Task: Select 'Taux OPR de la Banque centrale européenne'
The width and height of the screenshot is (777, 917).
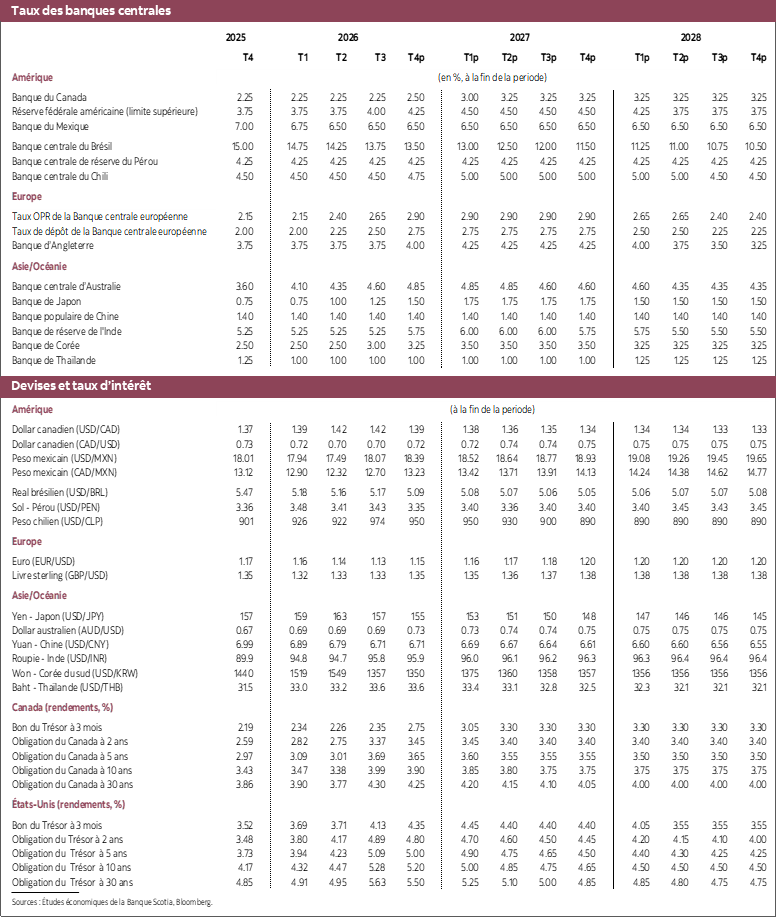Action: 100,216
